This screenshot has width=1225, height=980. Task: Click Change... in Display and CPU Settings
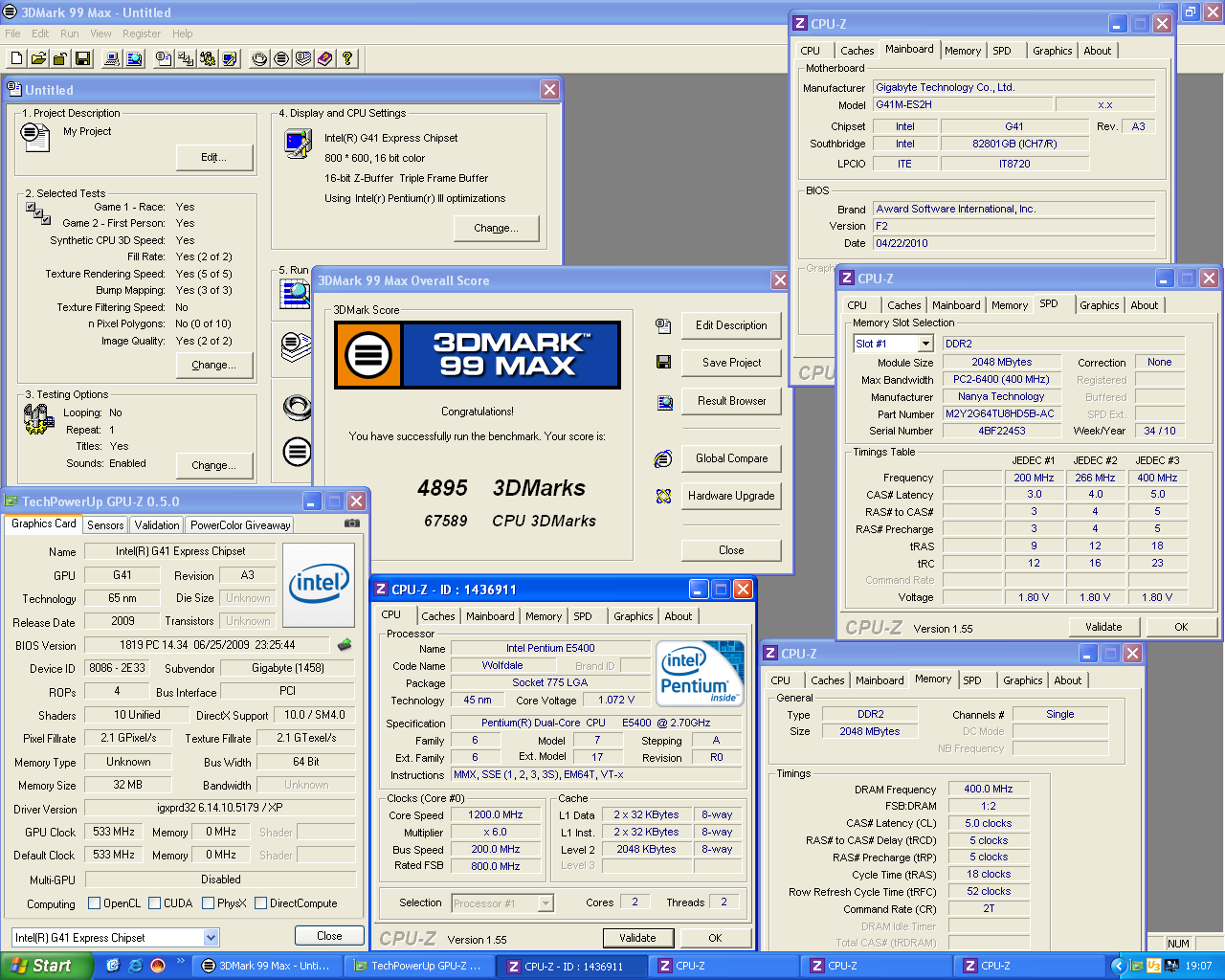(x=496, y=228)
